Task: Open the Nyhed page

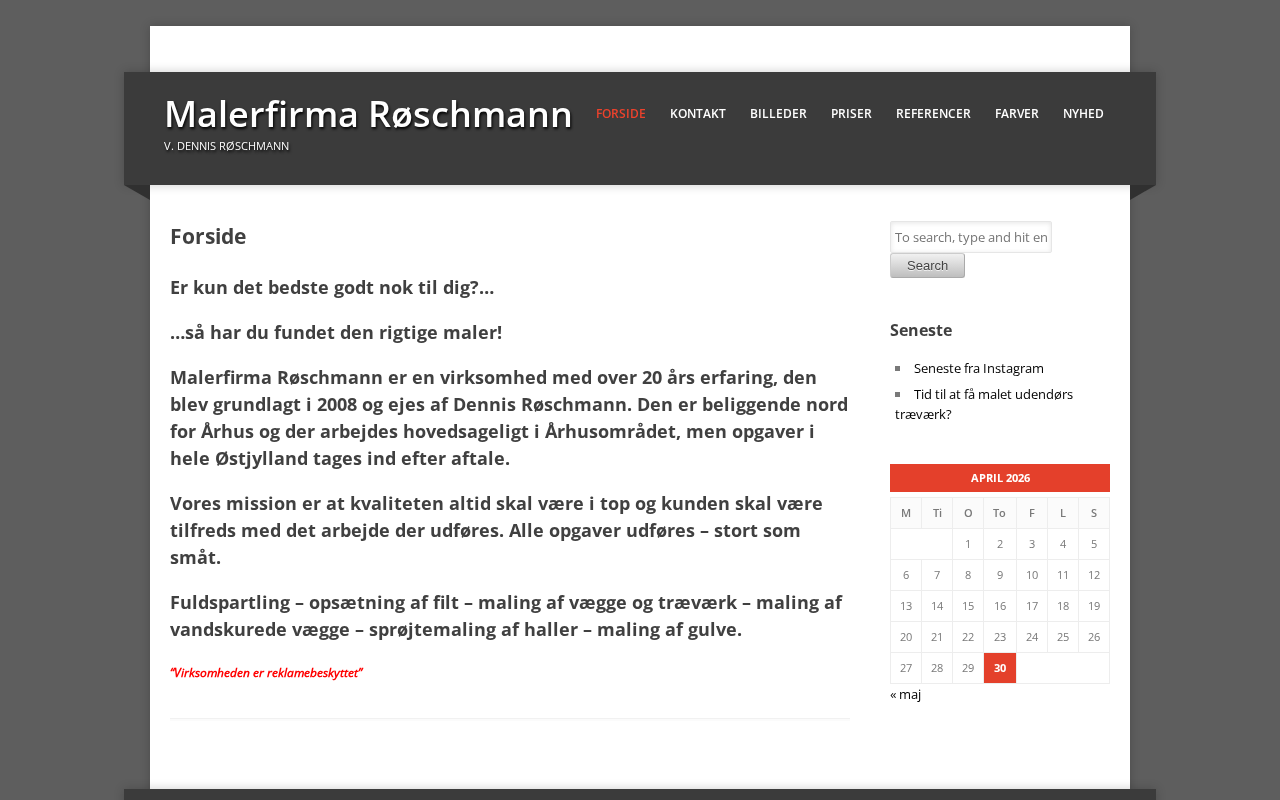Action: (x=1083, y=114)
